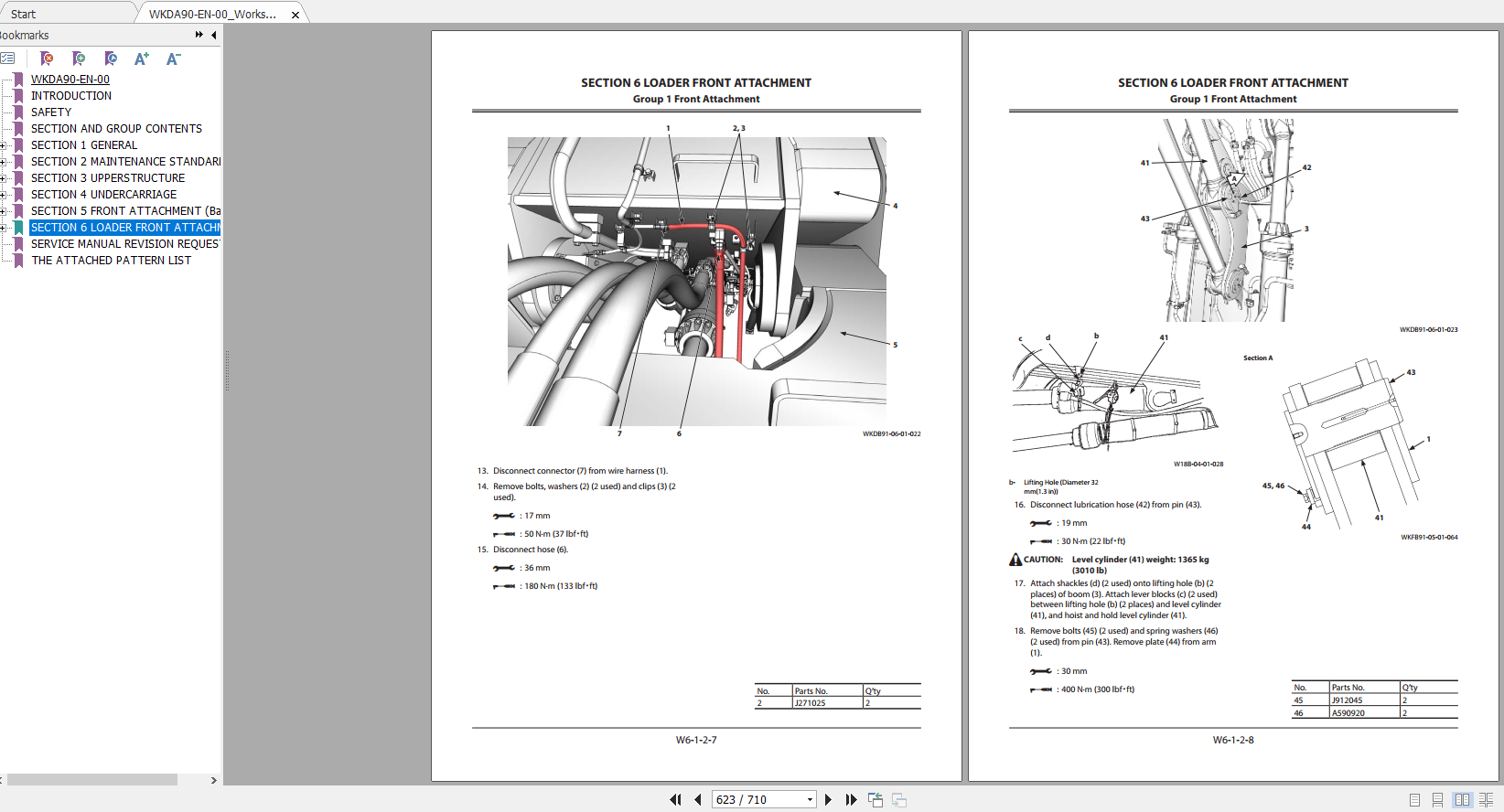The width and height of the screenshot is (1504, 812).
Task: Click the previous view navigation icon
Action: click(876, 800)
